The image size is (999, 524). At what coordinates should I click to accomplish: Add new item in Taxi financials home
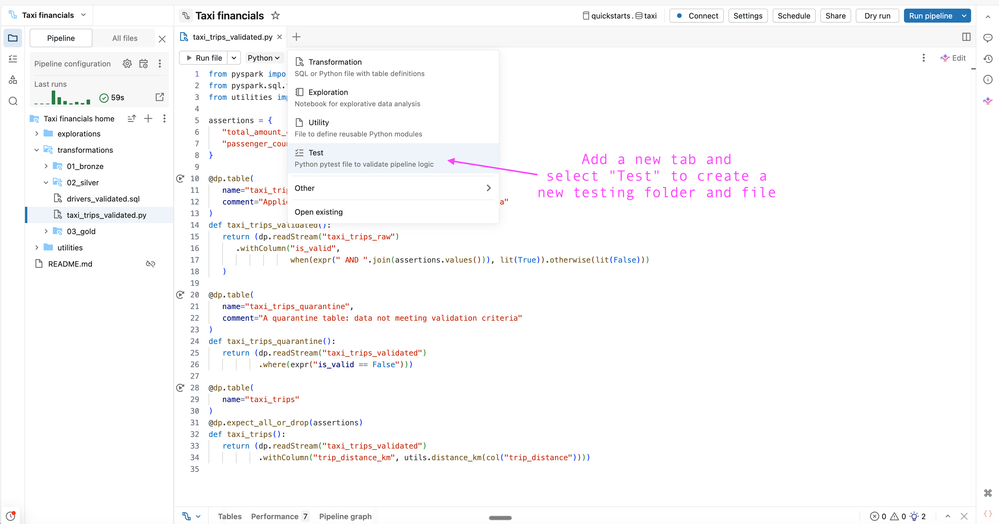148,119
